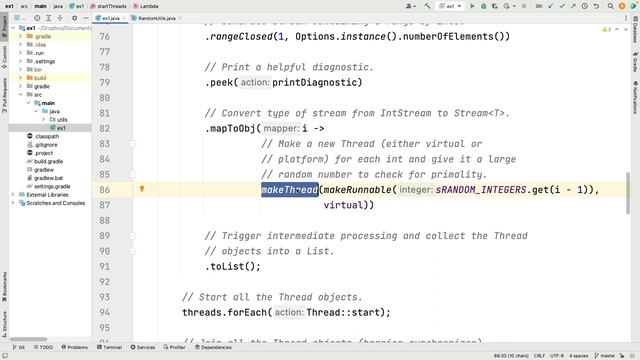
Task: Open the Profiler tool window
Action: tap(175, 347)
